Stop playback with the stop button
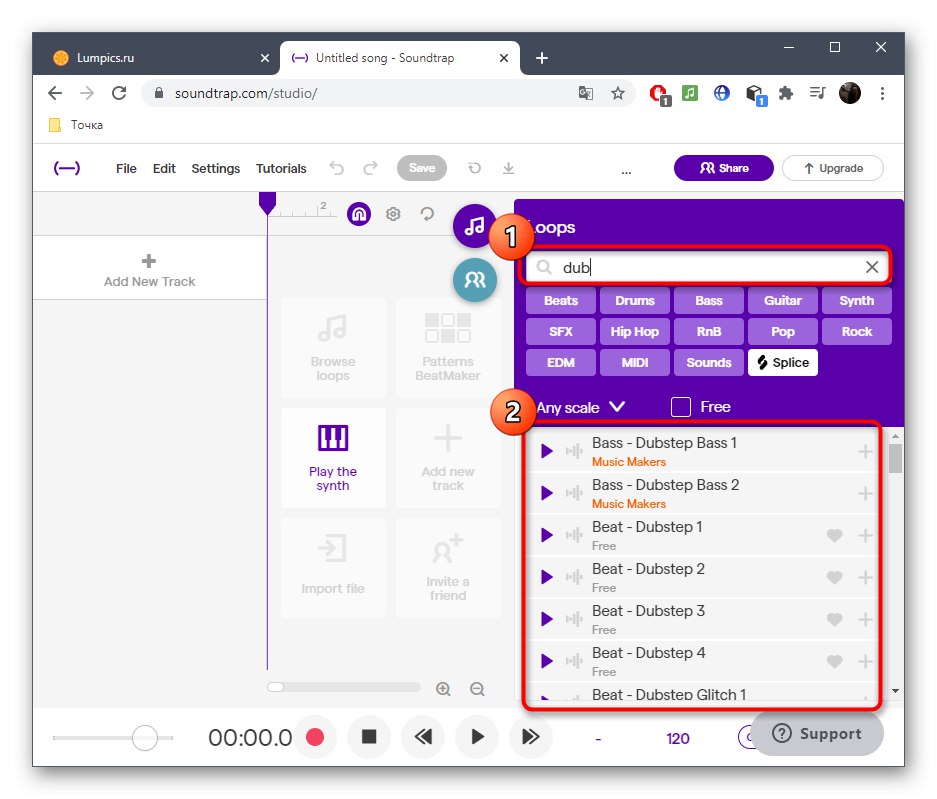The width and height of the screenshot is (937, 799). [x=369, y=737]
